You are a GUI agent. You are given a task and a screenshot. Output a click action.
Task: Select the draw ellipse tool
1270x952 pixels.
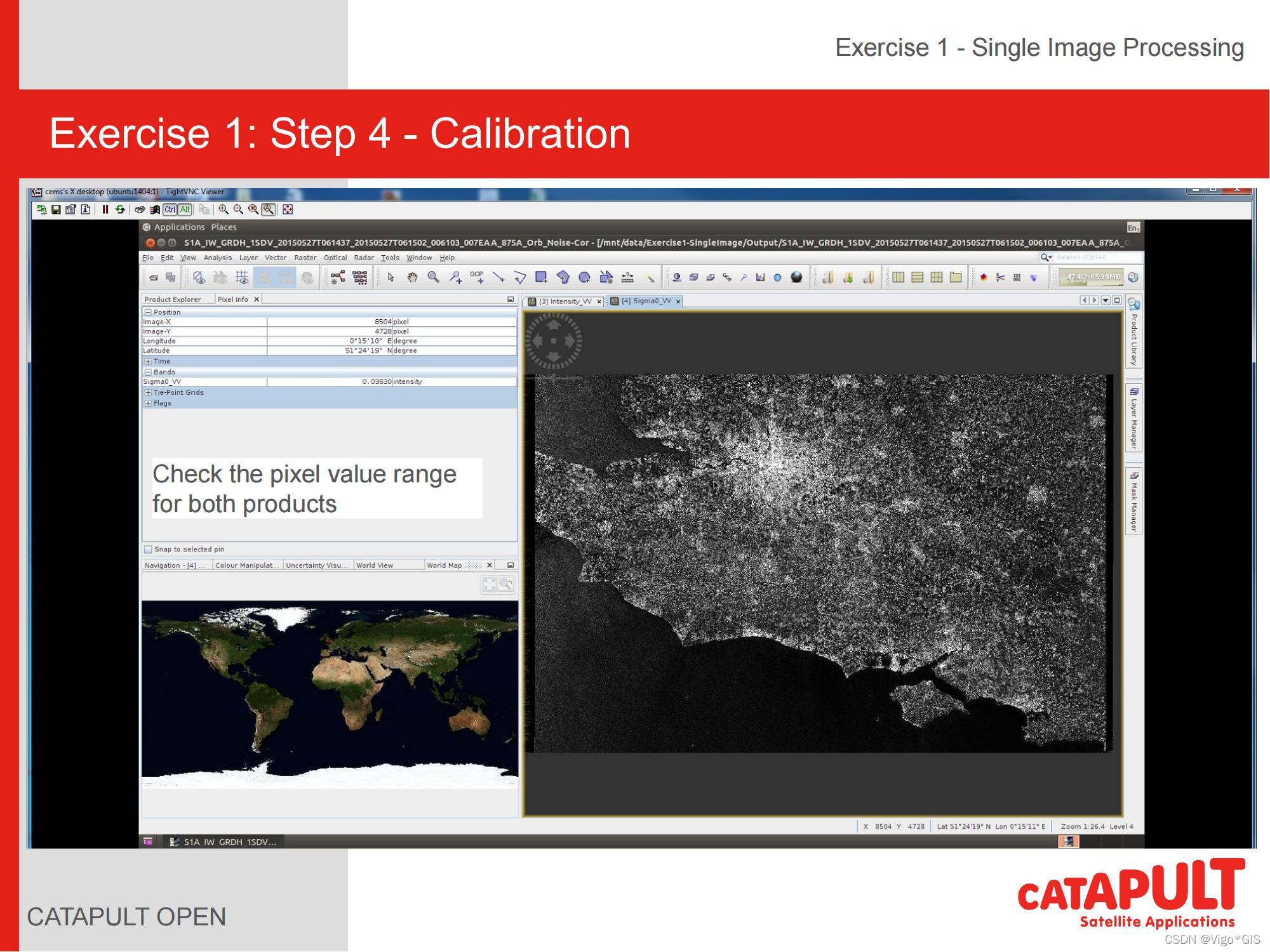(x=584, y=277)
